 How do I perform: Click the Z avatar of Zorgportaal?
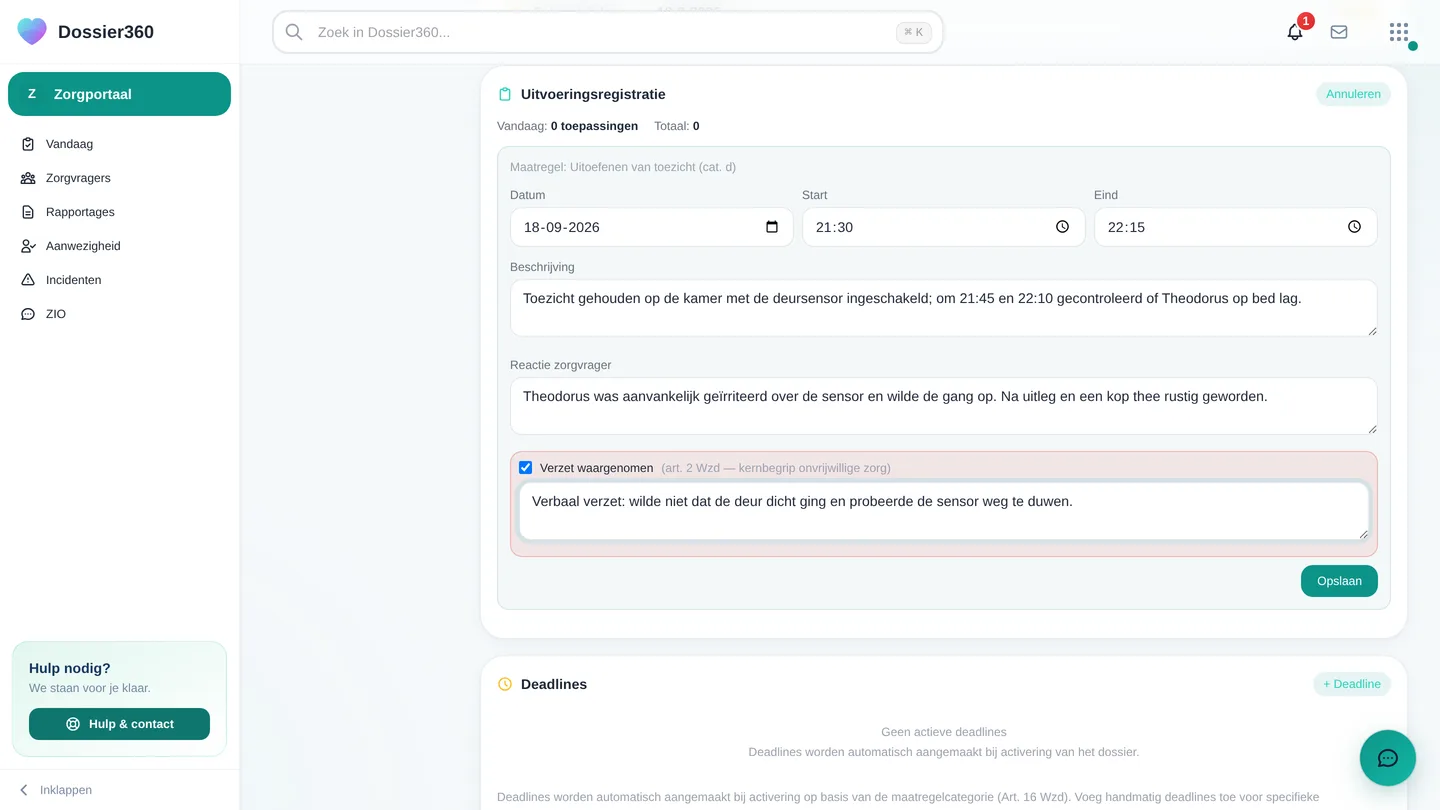click(x=32, y=94)
